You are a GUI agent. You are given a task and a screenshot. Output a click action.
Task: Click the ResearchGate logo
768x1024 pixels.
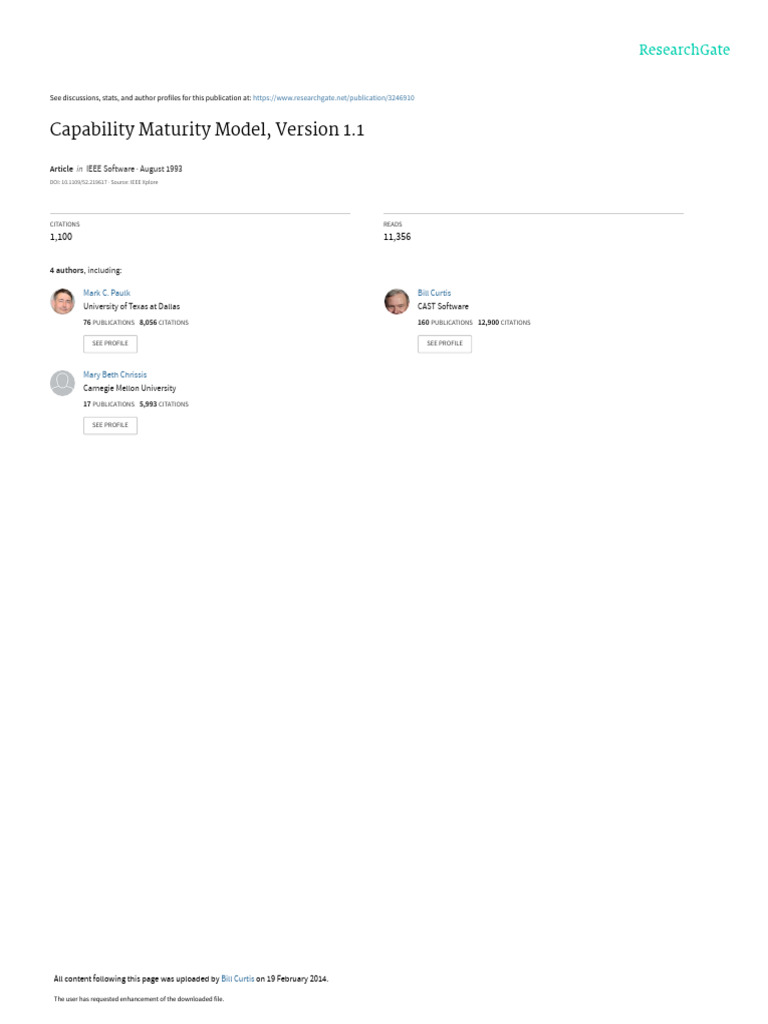click(x=684, y=50)
